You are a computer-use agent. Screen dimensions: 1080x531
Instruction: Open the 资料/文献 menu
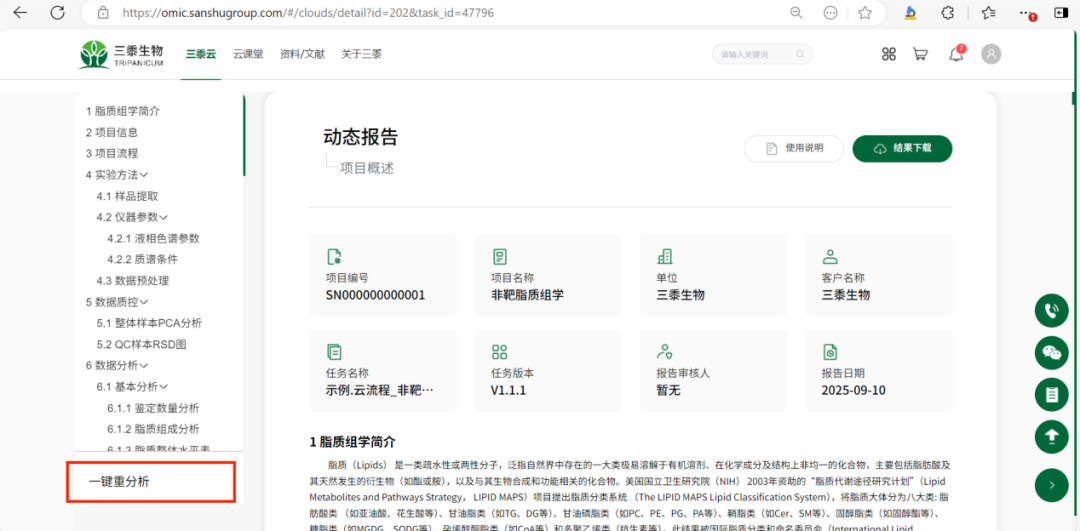coord(302,54)
